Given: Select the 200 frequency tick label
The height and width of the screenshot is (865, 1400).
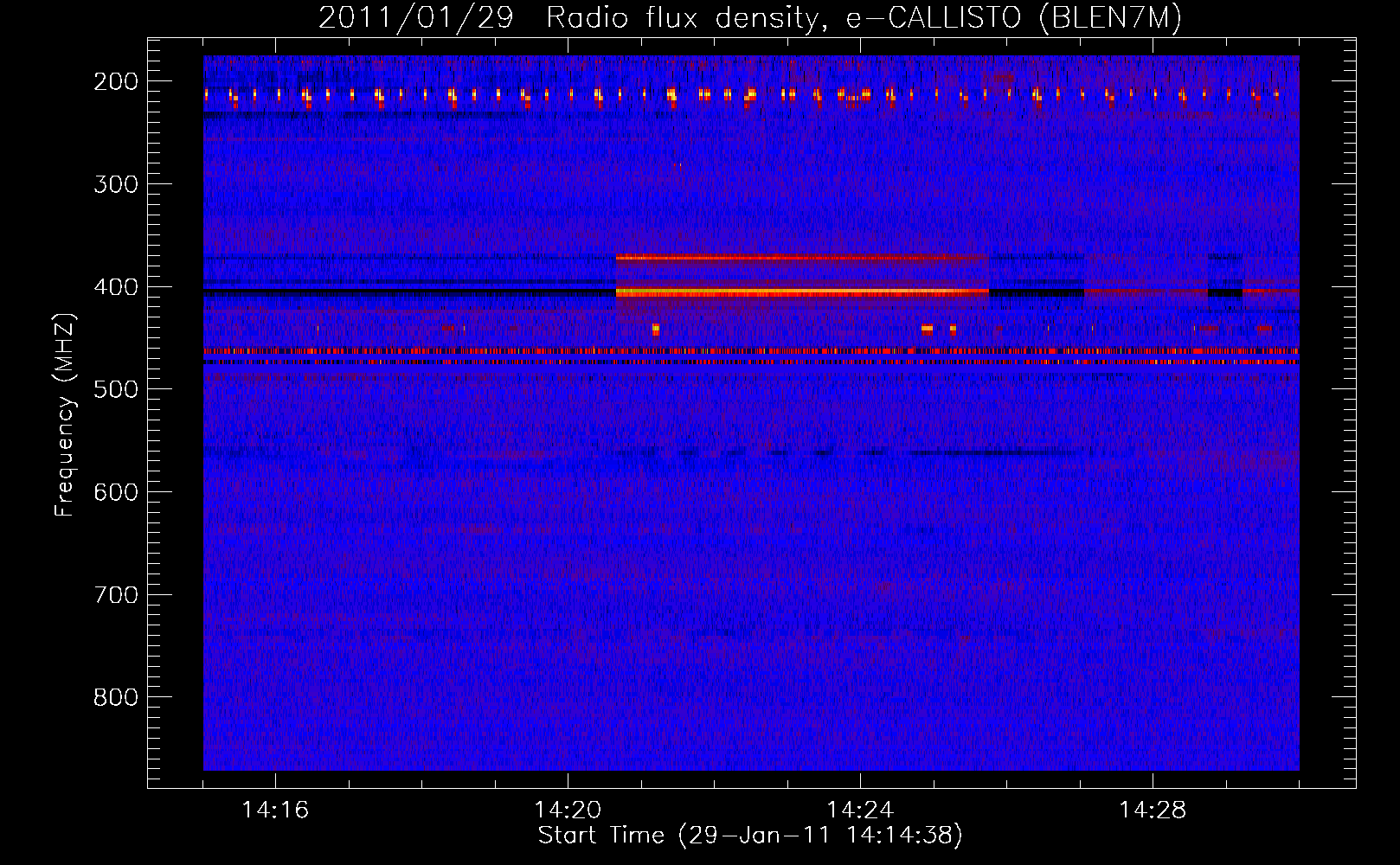Looking at the screenshot, I should click(116, 81).
